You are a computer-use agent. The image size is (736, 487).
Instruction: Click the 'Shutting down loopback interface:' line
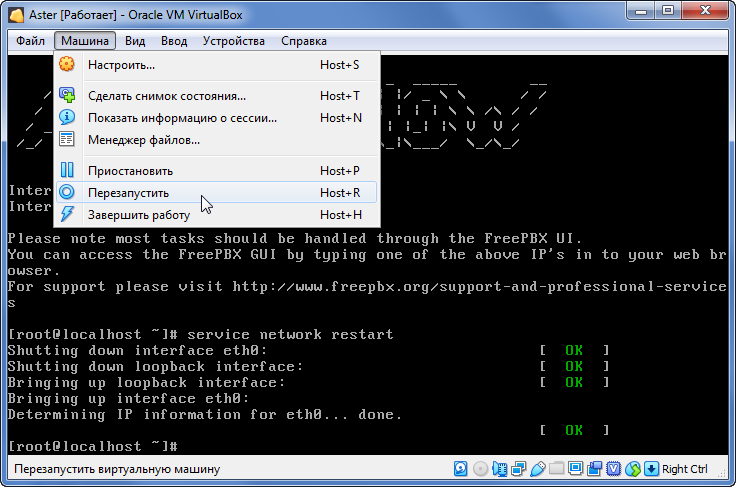[155, 366]
